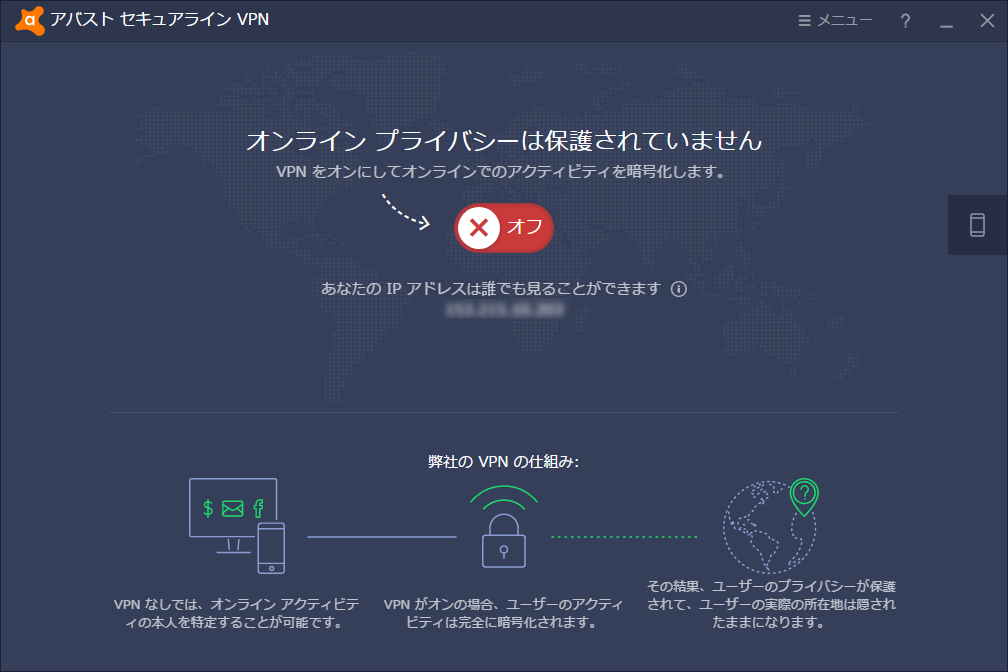The width and height of the screenshot is (1008, 672).
Task: Click the globe with location pin illustration
Action: pos(771,525)
